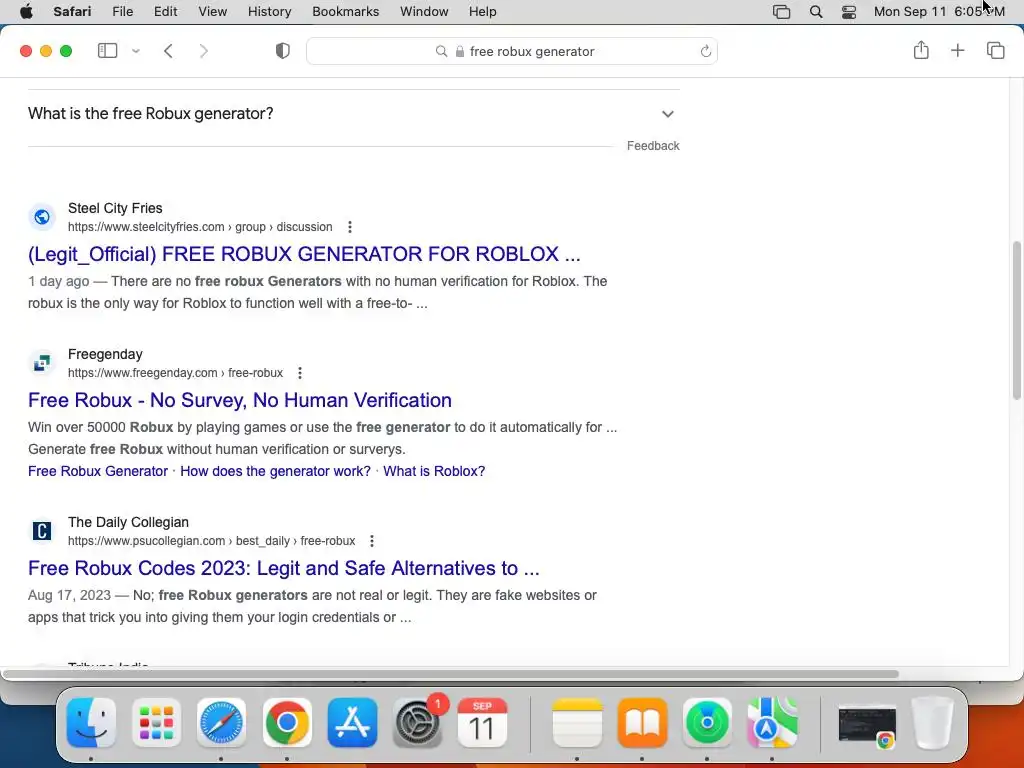Click the Freegenday site favicon
Image resolution: width=1024 pixels, height=768 pixels.
point(42,362)
